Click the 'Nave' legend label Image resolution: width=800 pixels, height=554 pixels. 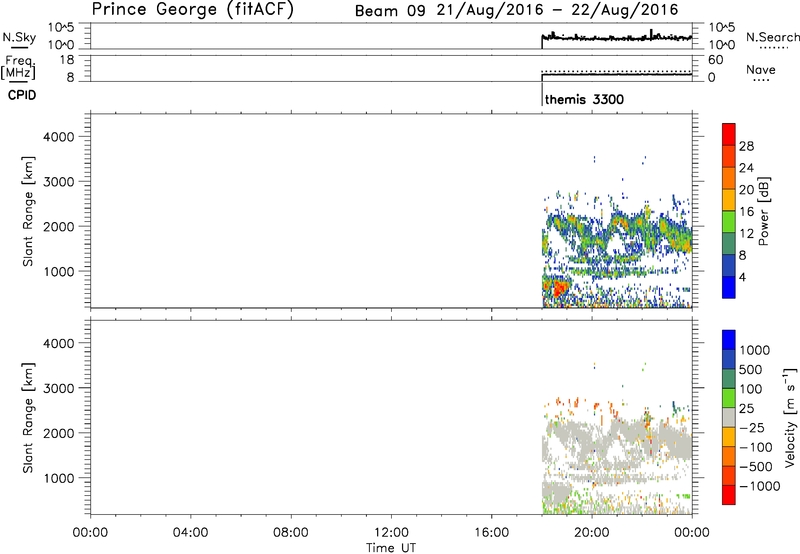[x=761, y=69]
